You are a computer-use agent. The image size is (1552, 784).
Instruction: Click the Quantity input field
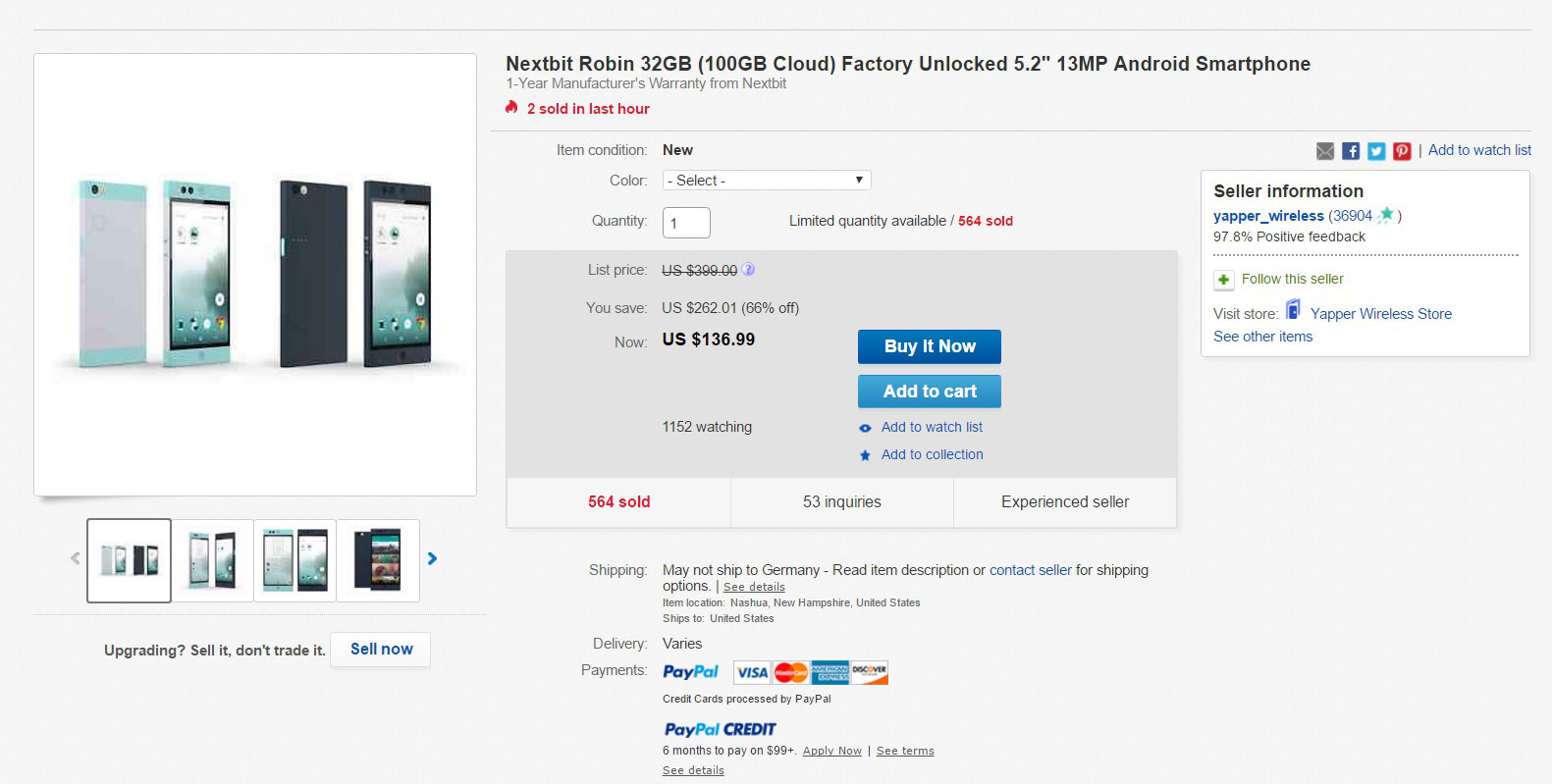[x=686, y=223]
